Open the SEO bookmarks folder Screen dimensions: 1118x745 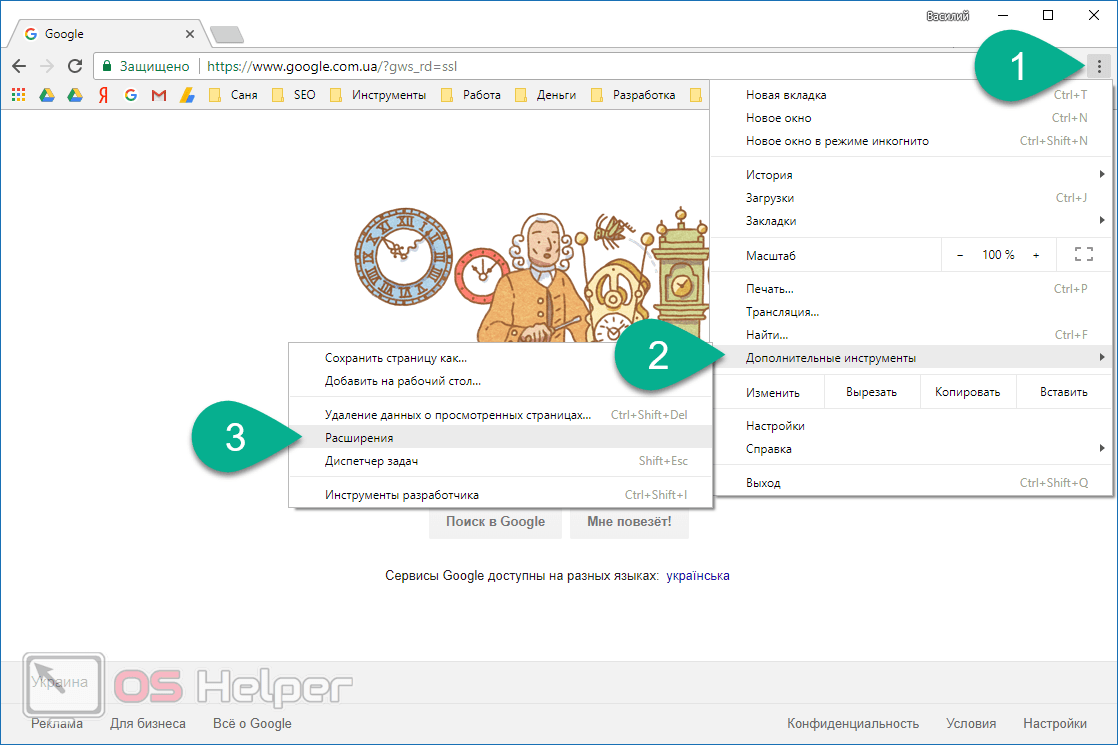[x=294, y=95]
